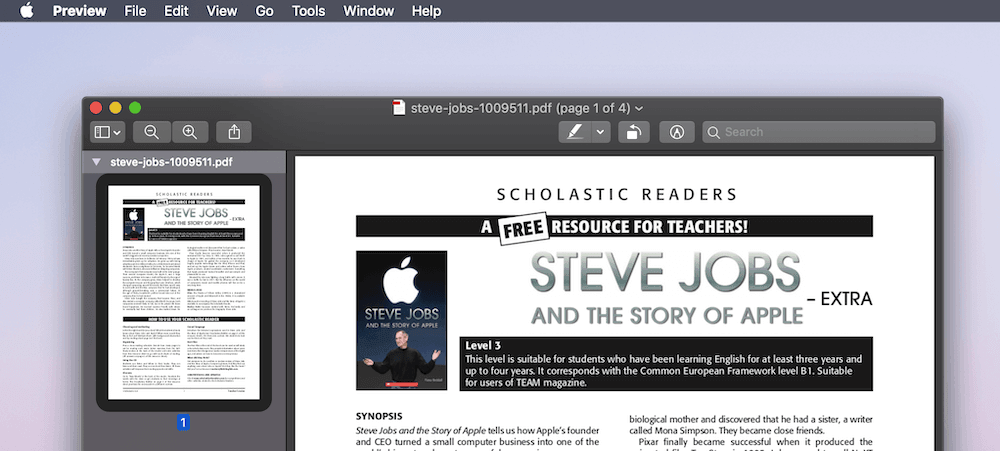1000x451 pixels.
Task: Click the Steve Jobs book cover image
Action: click(402, 320)
